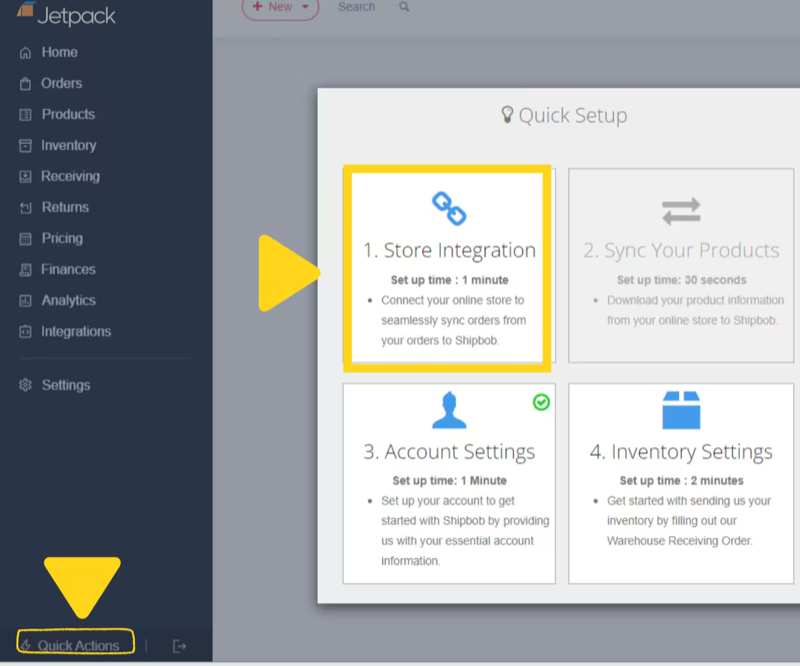Open the Integrations menu item
Viewport: 800px width, 666px height.
point(70,331)
